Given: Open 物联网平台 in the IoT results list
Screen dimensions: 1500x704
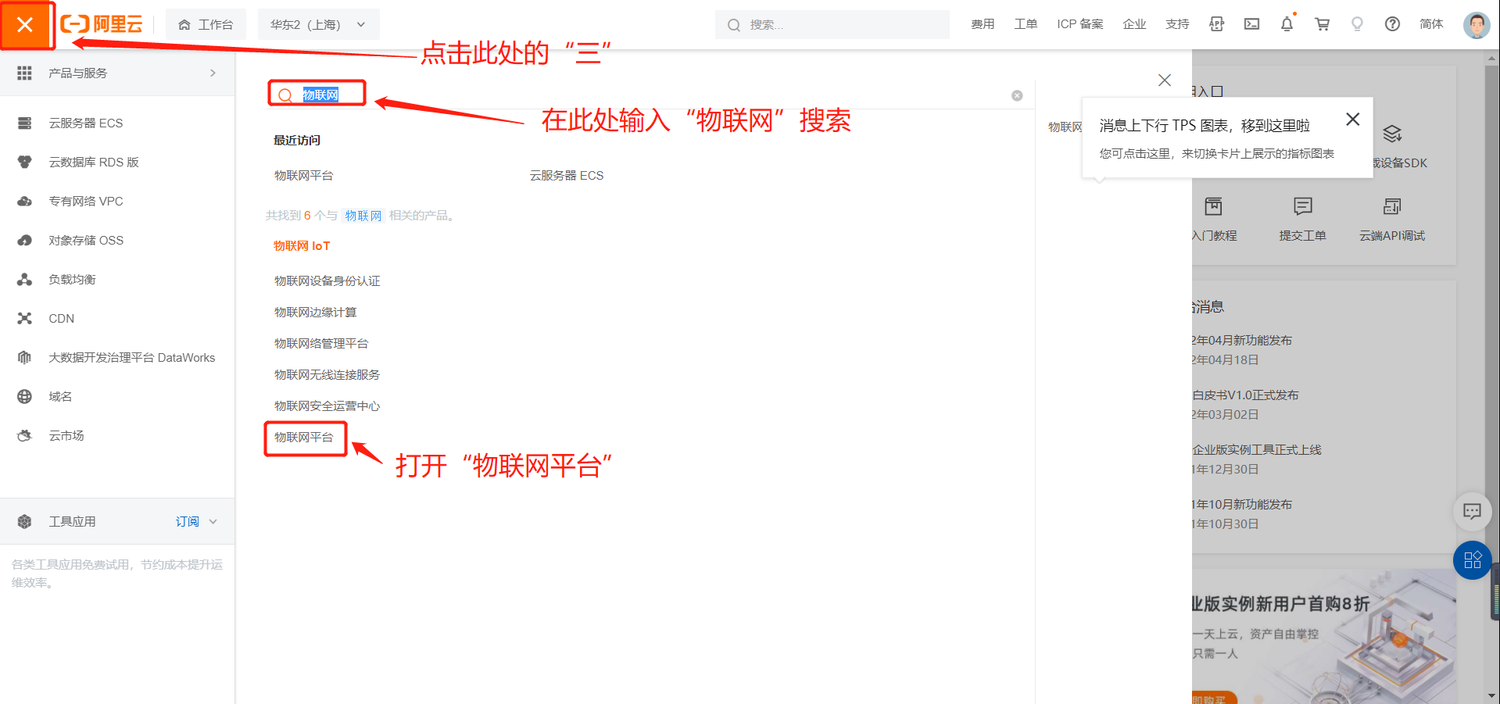Looking at the screenshot, I should [304, 437].
